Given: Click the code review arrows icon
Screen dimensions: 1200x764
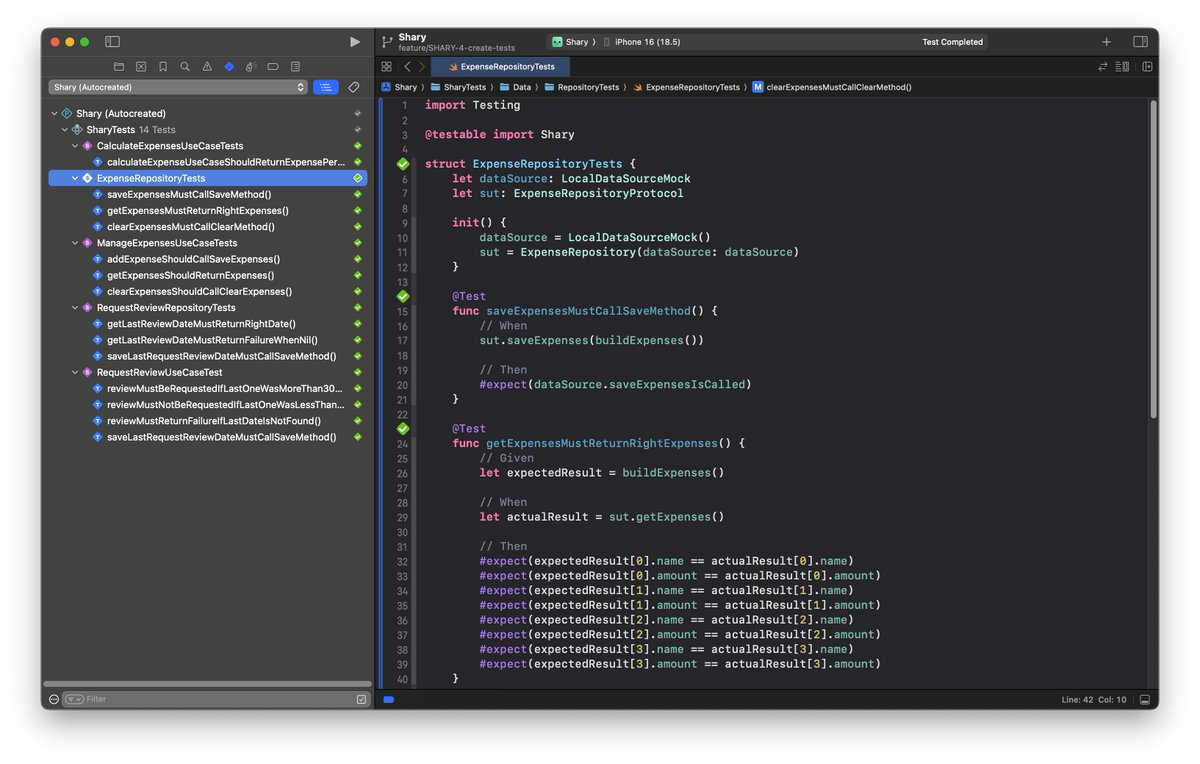Looking at the screenshot, I should [x=1103, y=67].
